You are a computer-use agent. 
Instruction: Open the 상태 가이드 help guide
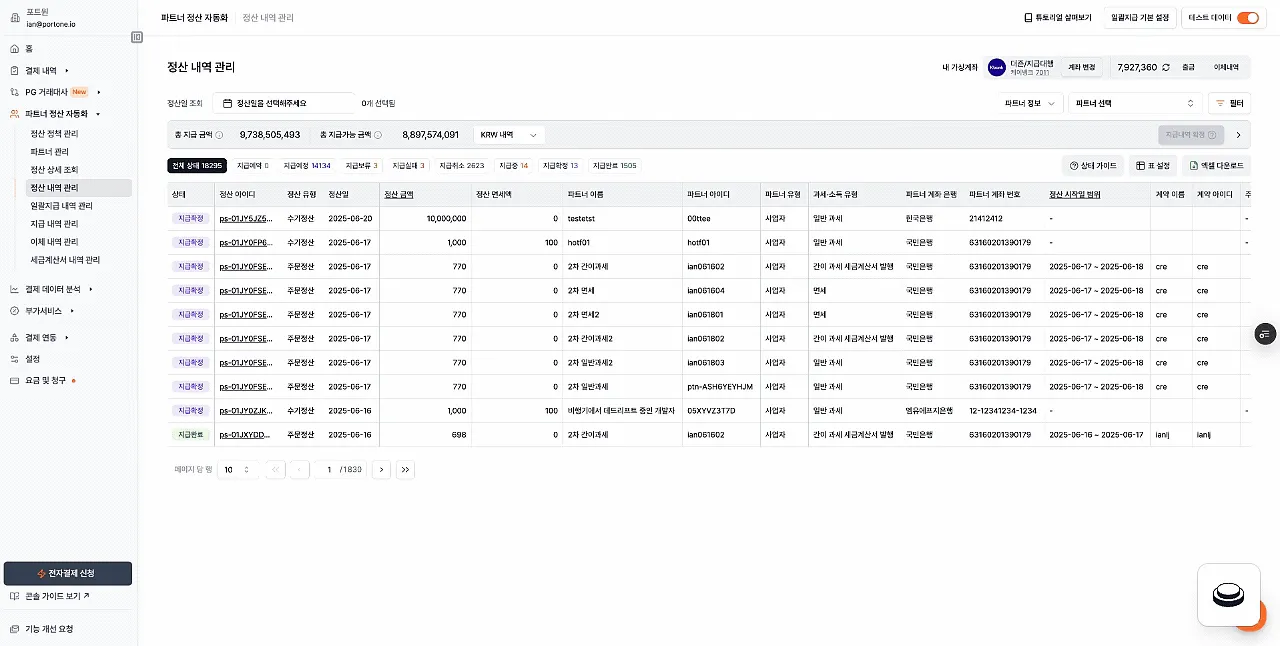(x=1092, y=166)
